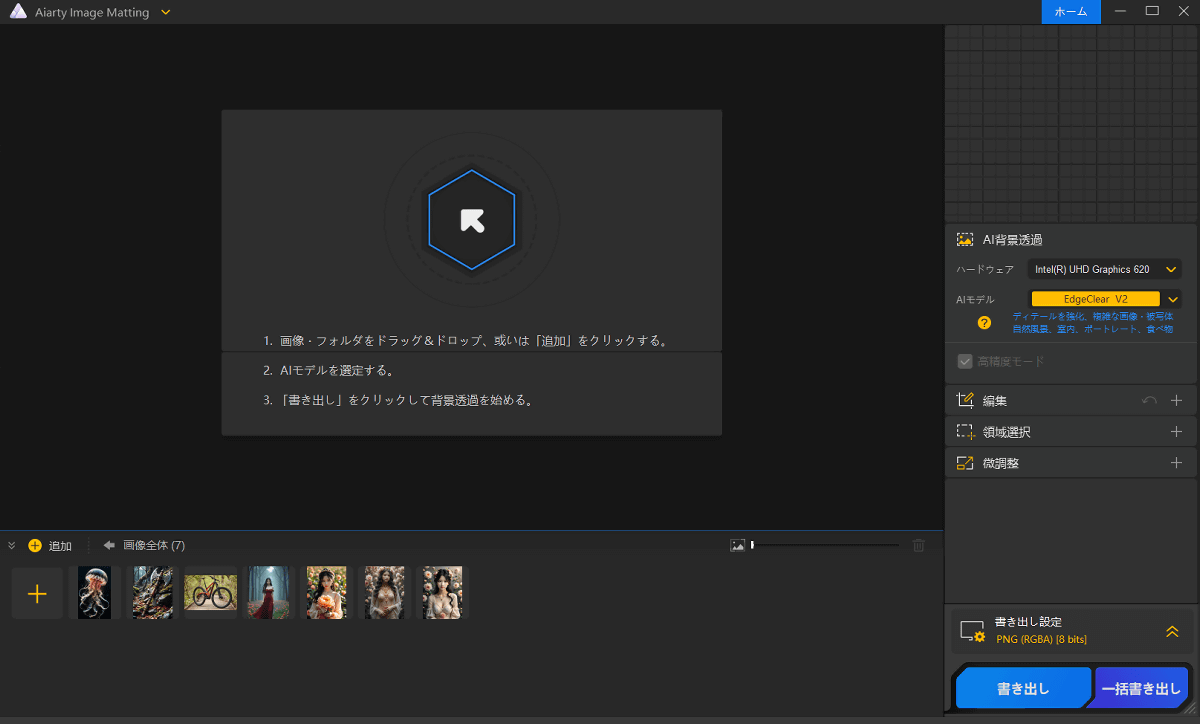Click the 一括書き出し batch export button
Viewport: 1200px width, 724px height.
coord(1141,689)
